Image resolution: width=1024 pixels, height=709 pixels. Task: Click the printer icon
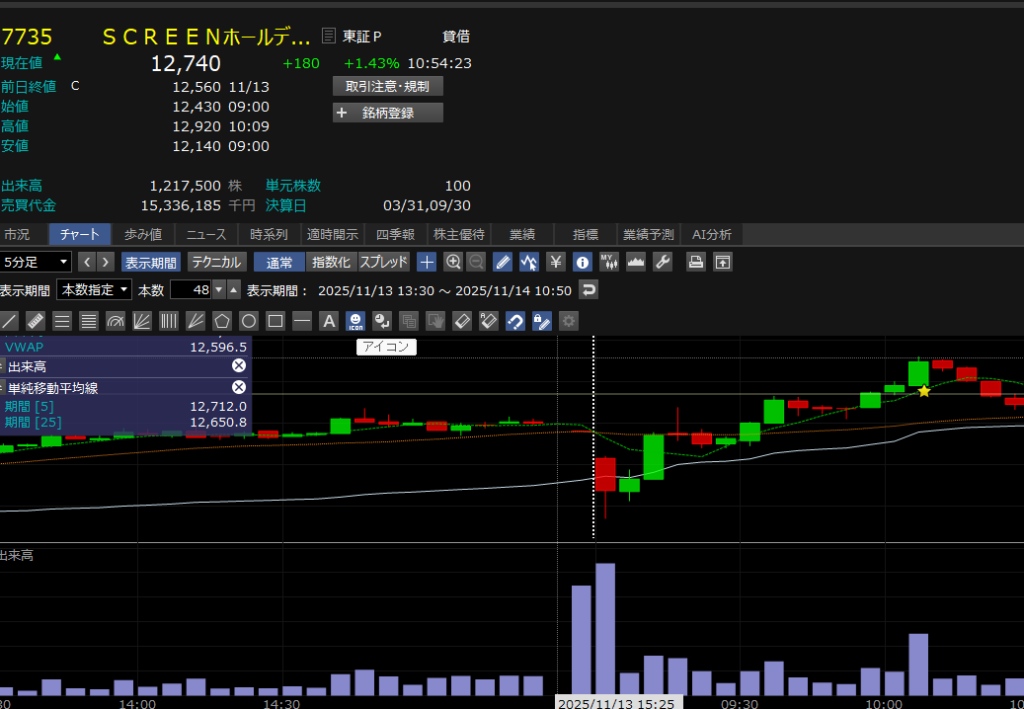(x=696, y=262)
